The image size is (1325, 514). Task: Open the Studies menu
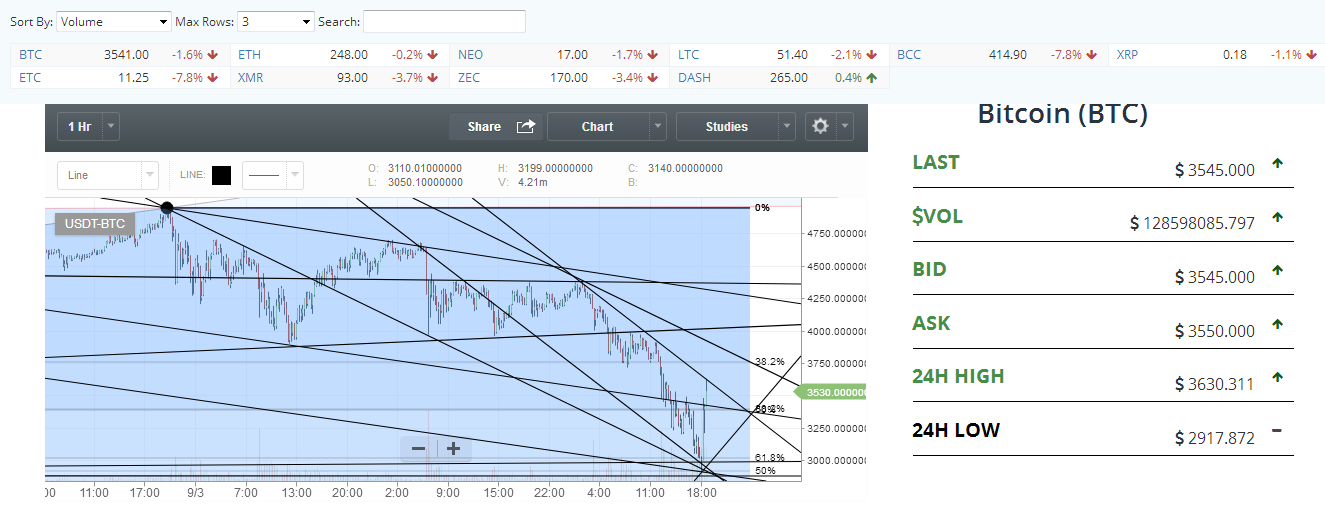727,126
